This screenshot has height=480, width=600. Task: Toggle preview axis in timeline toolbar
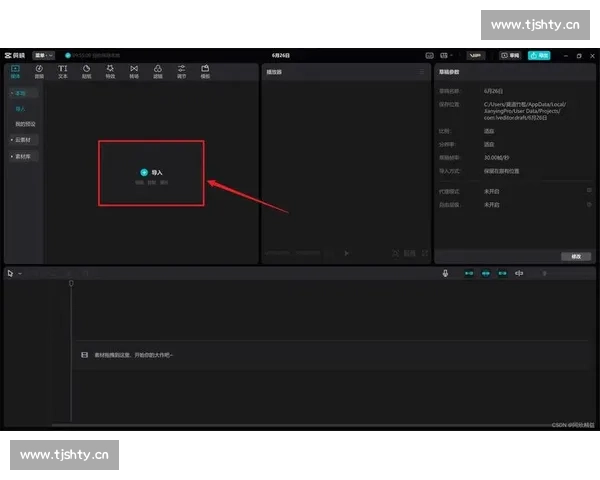(x=519, y=273)
